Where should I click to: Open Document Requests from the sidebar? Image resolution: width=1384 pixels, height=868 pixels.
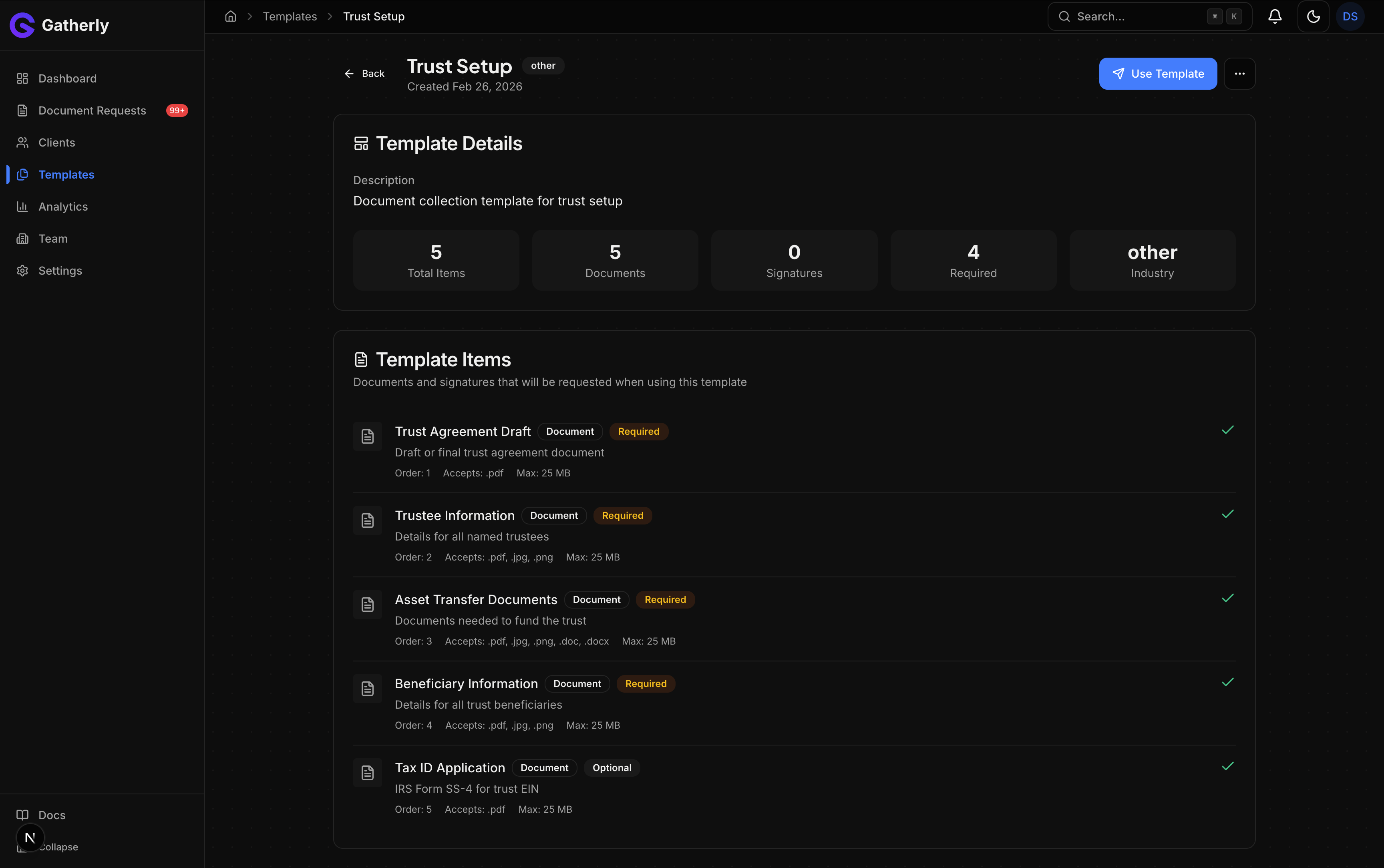click(x=93, y=110)
